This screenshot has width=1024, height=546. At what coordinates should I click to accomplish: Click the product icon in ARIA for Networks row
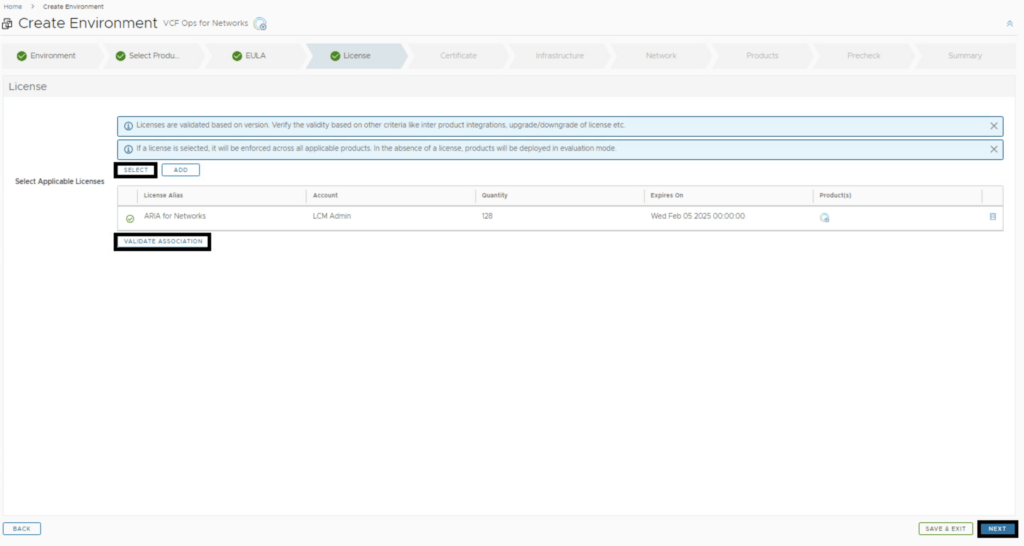point(824,218)
